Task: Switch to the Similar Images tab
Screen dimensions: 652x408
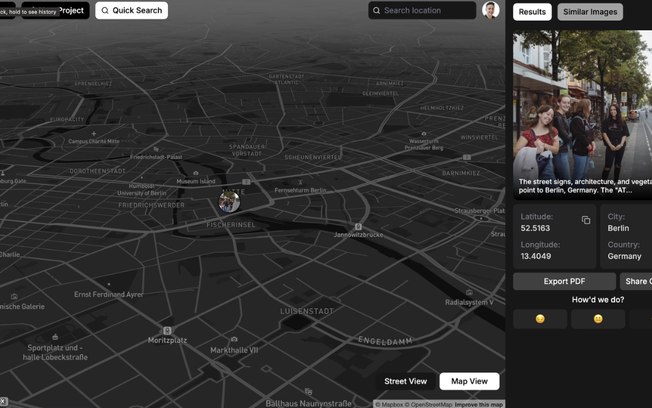Action: click(589, 12)
